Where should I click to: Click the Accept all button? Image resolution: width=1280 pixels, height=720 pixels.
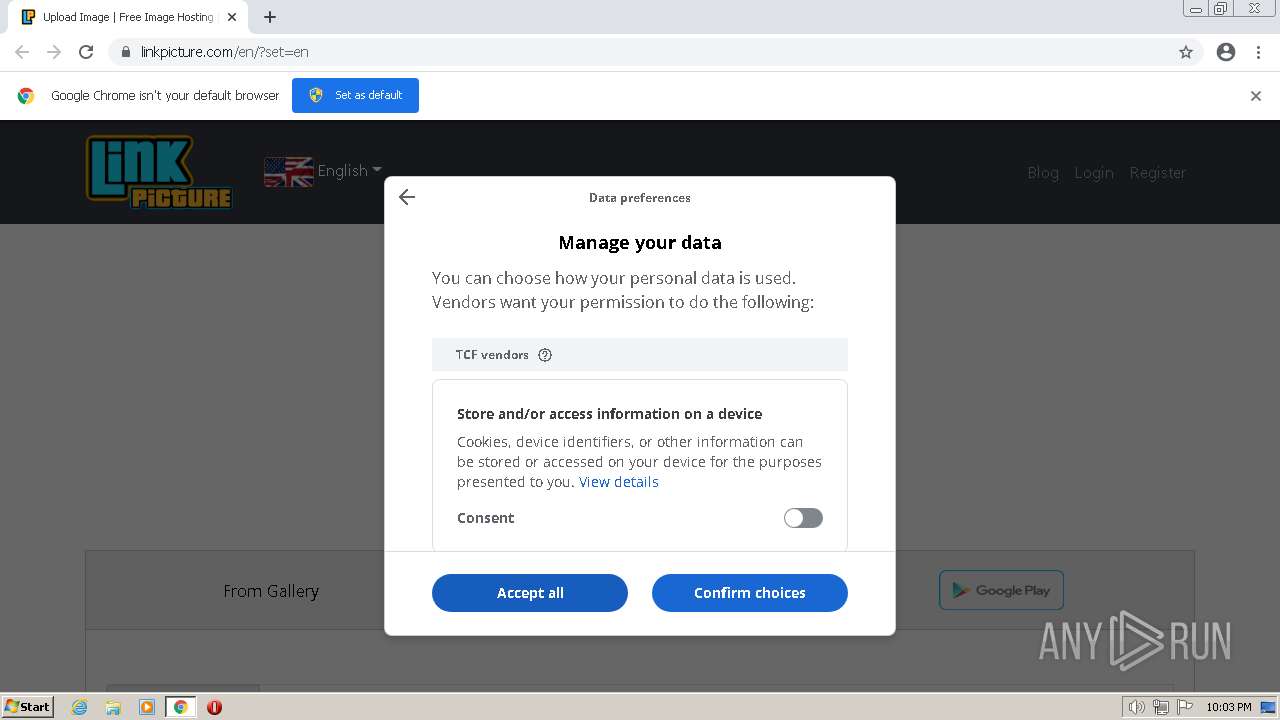(530, 593)
